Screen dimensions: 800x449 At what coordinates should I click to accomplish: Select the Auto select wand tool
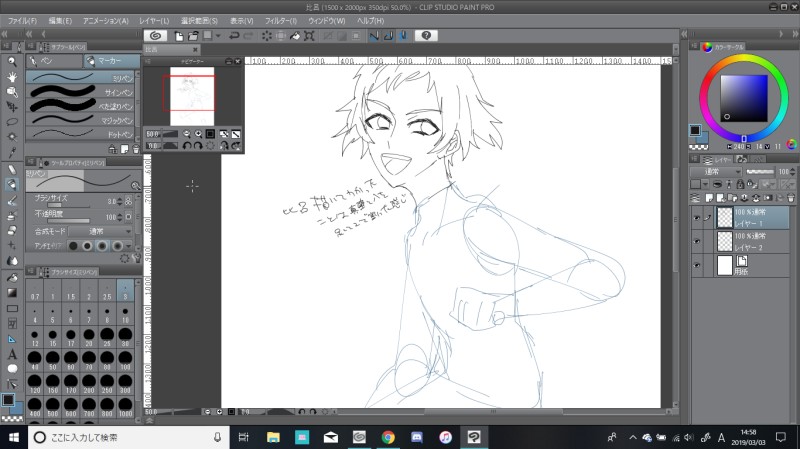coord(12,137)
